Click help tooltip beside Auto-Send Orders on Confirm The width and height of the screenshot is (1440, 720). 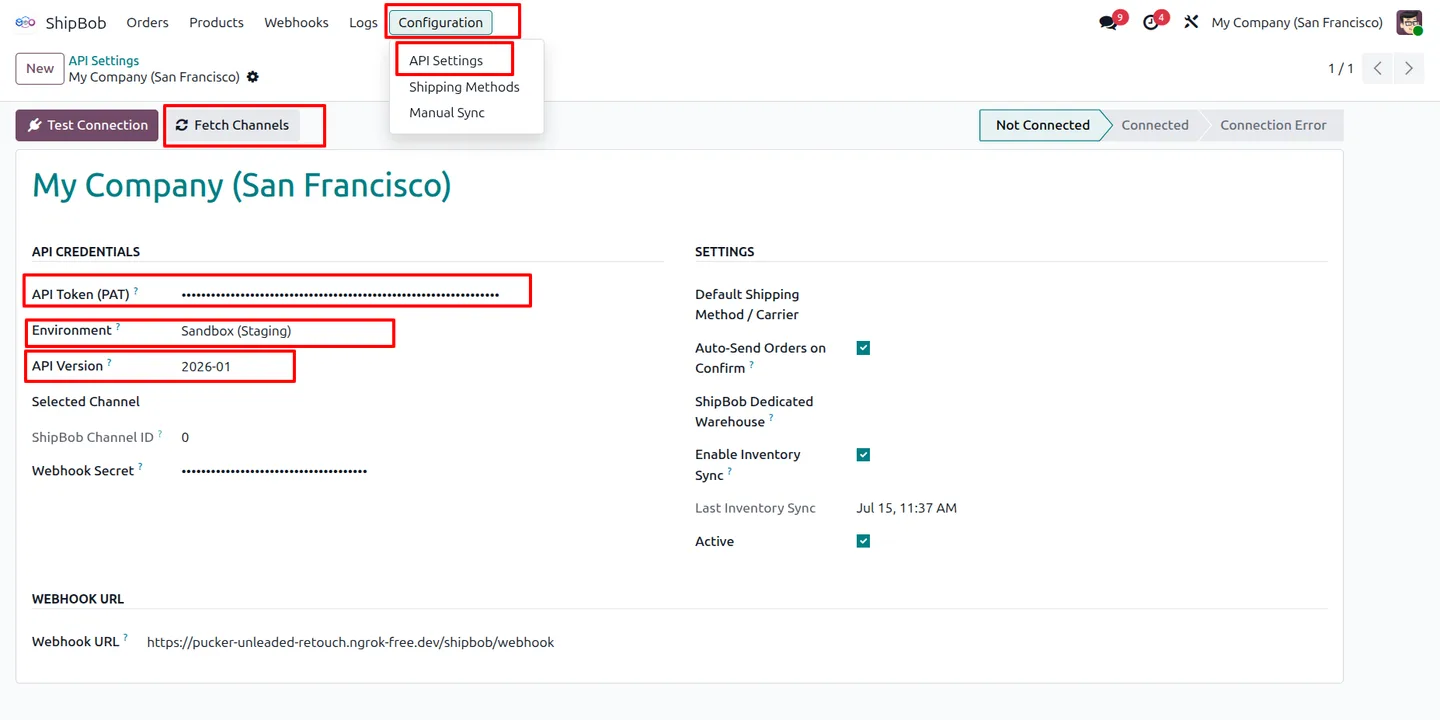point(752,365)
